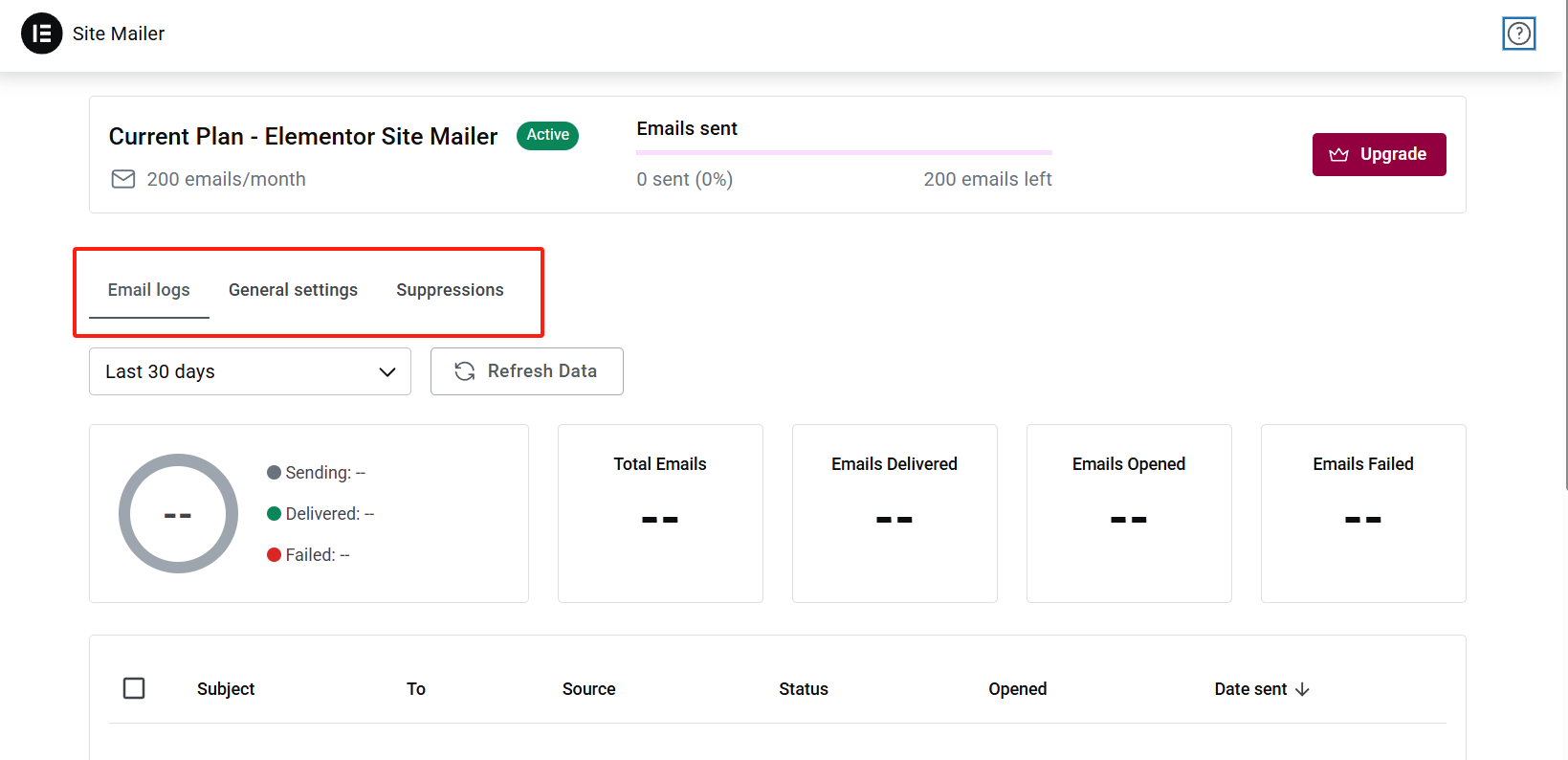Switch to the General settings tab

pos(293,290)
